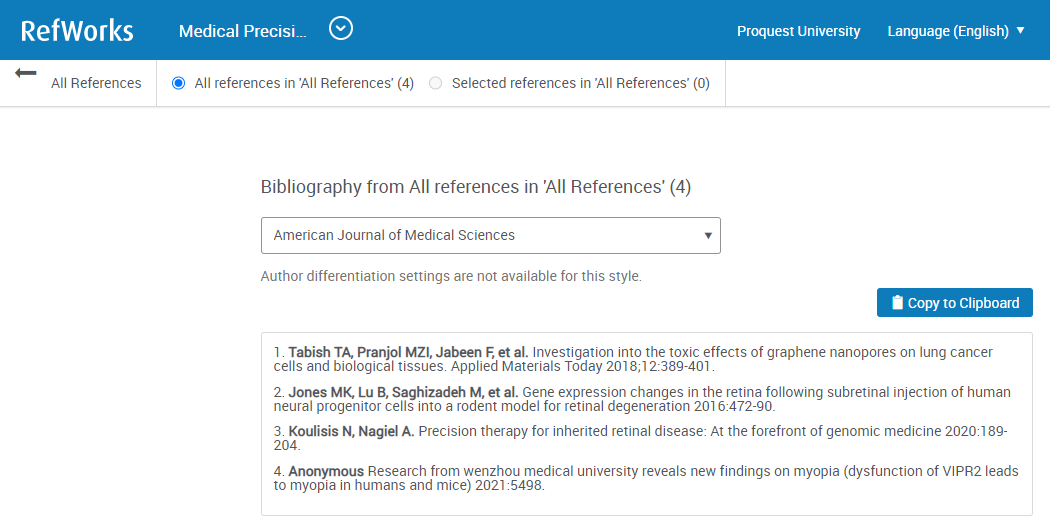Screen dimensions: 1050x525
Task: Select 'All references in All References (4)' radio
Action: point(179,83)
